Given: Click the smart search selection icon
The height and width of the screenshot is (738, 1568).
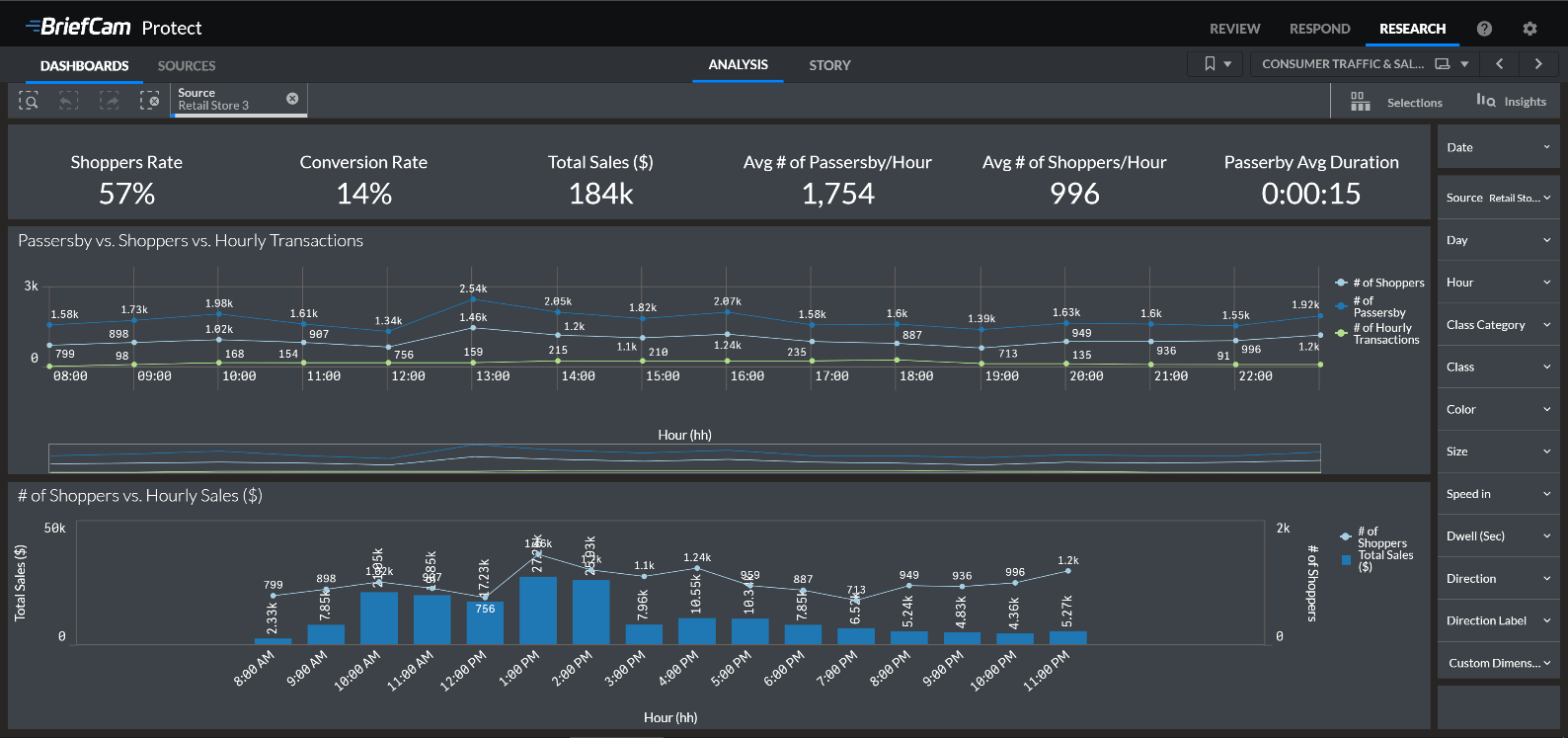Looking at the screenshot, I should (29, 101).
